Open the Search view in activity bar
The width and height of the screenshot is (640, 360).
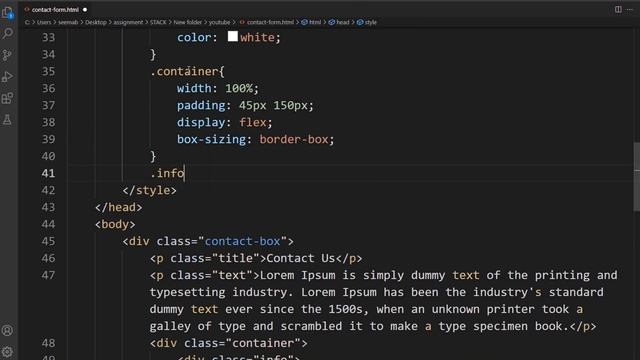tap(7, 33)
